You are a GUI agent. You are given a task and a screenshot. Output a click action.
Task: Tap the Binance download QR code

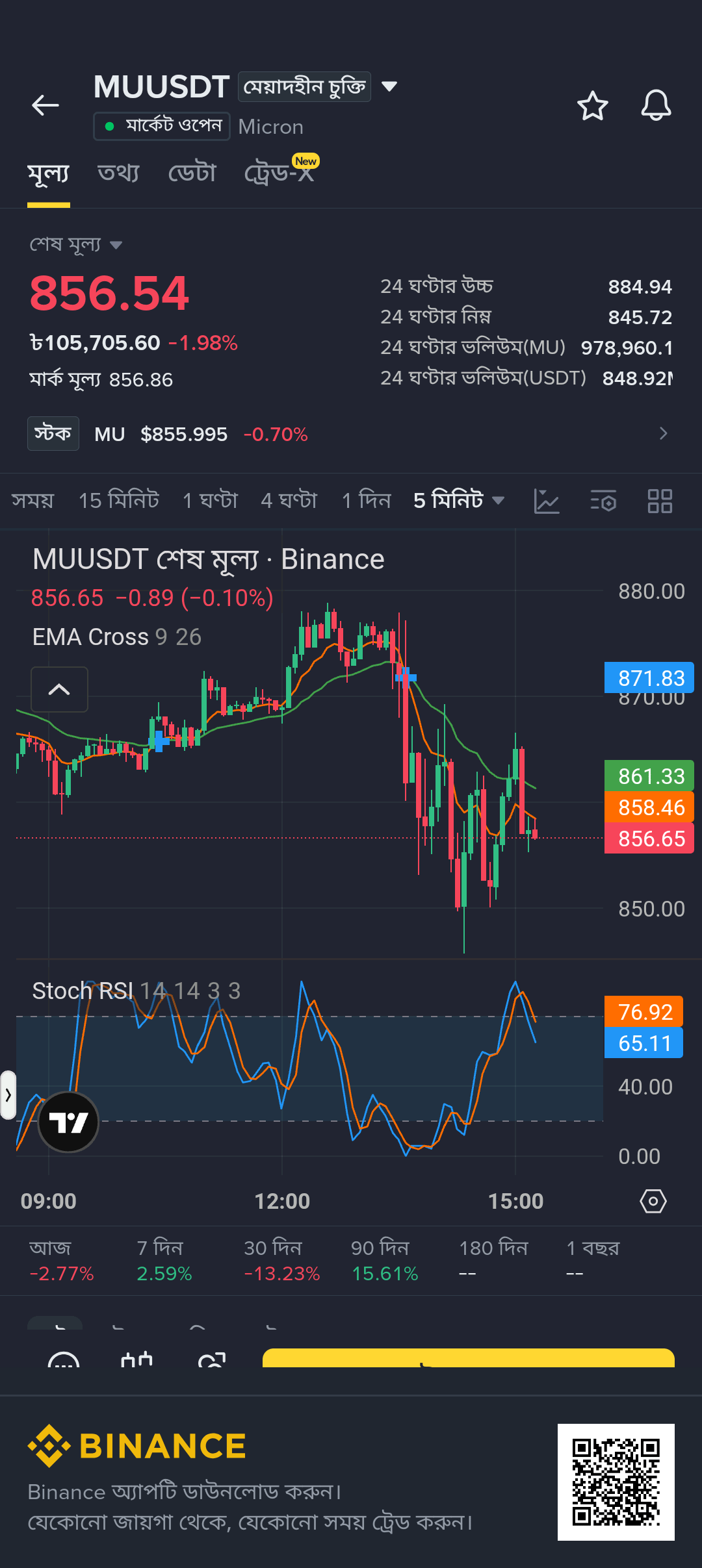(x=616, y=1482)
